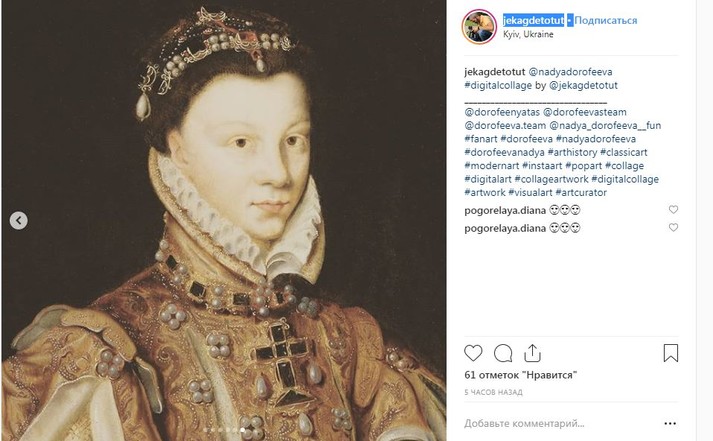Like first pogorelaya.diana comment
The width and height of the screenshot is (713, 441).
tap(673, 210)
